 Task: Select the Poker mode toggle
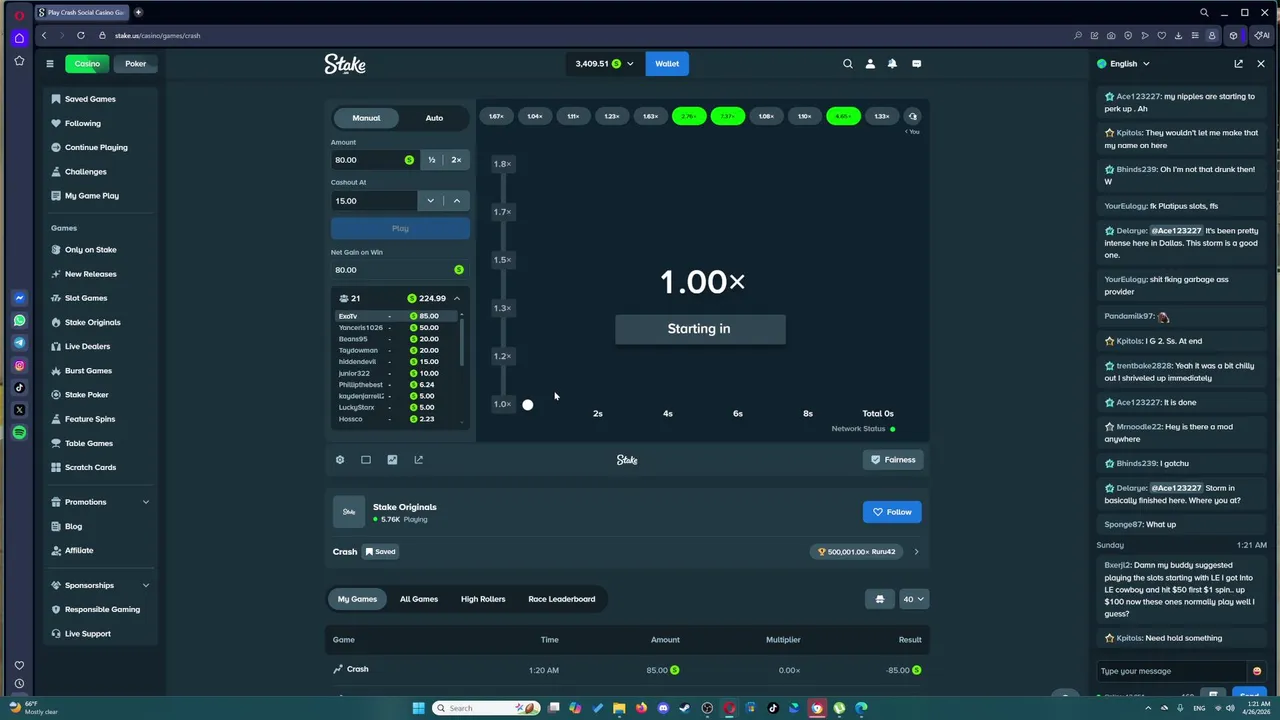(135, 64)
